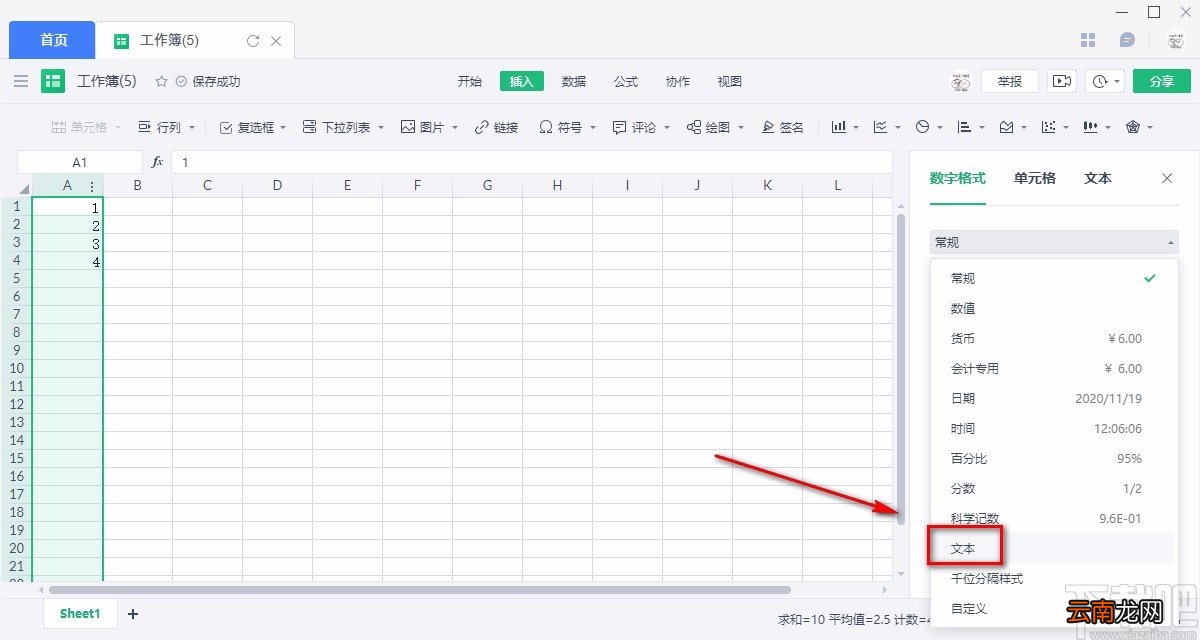This screenshot has height=640, width=1200.
Task: Click the user avatar in toolbar
Action: pyautogui.click(x=960, y=81)
